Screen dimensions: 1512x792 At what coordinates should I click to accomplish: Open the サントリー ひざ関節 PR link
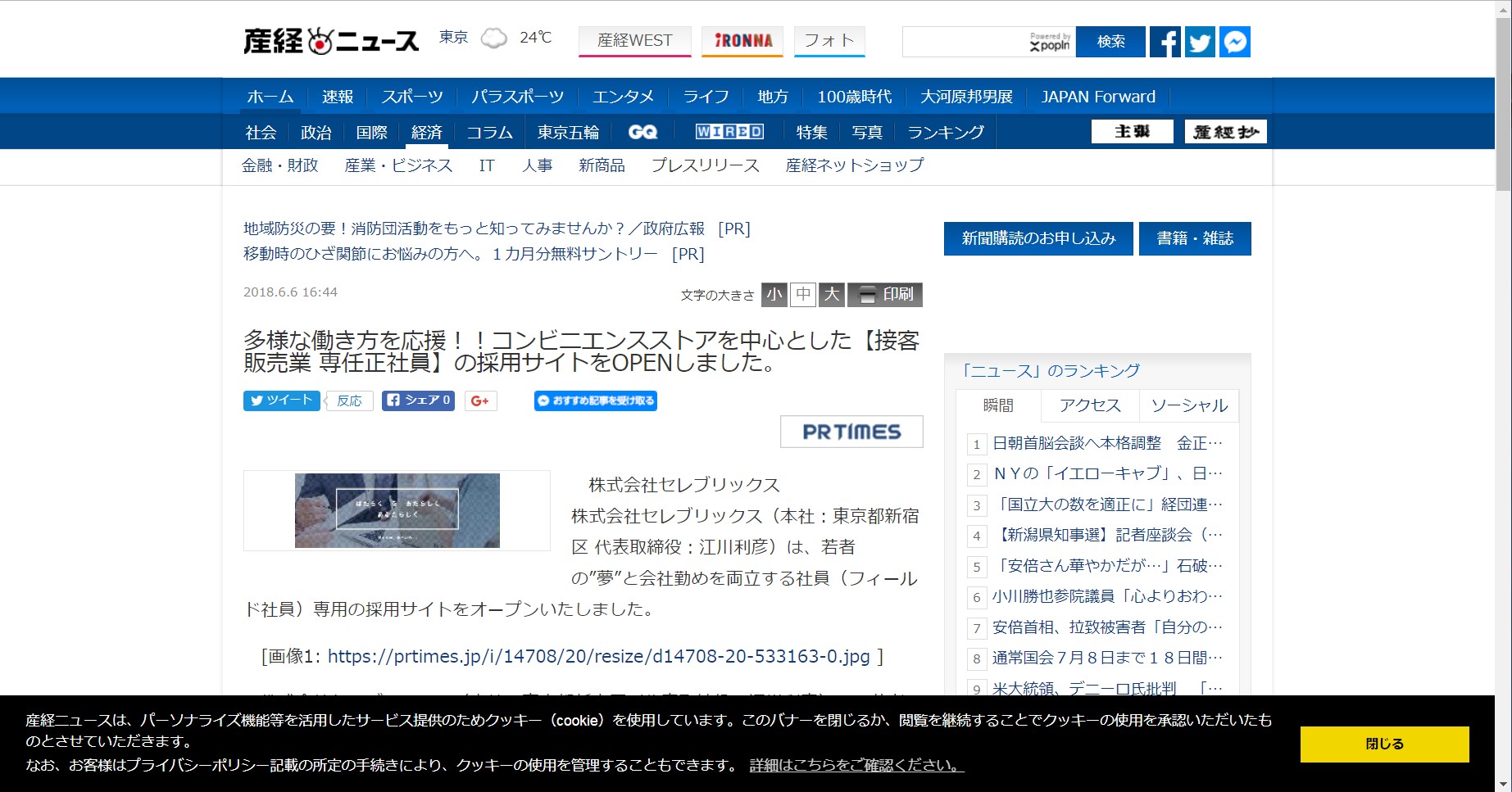(x=474, y=254)
